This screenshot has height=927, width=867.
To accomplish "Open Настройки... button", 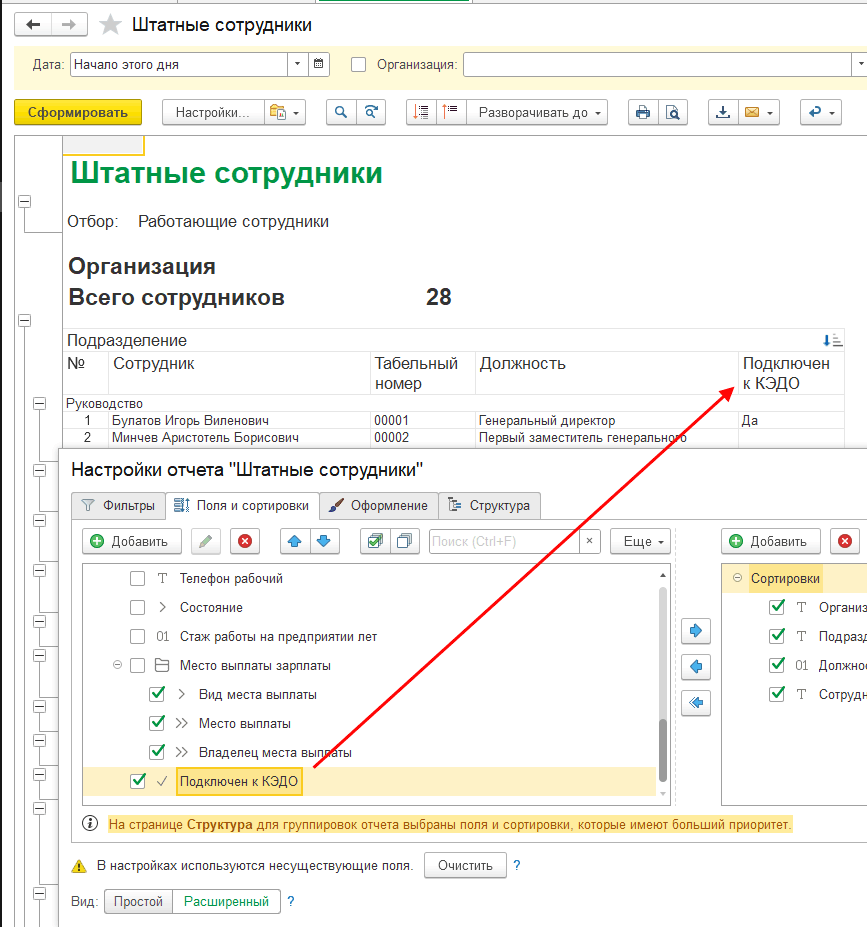I will point(213,112).
